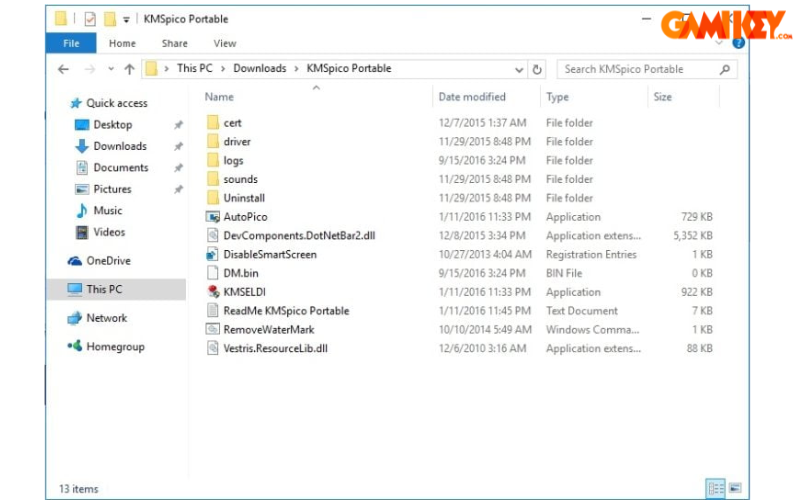The image size is (800, 500).
Task: Click "5,352 KB" size cell
Action: [693, 235]
